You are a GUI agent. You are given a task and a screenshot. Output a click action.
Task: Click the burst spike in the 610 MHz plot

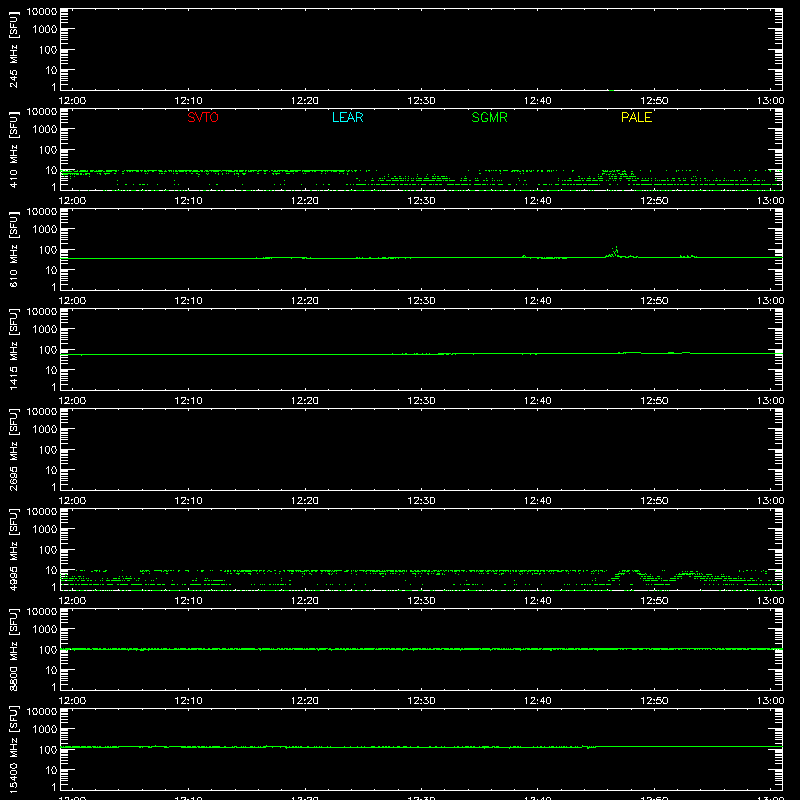(x=615, y=252)
